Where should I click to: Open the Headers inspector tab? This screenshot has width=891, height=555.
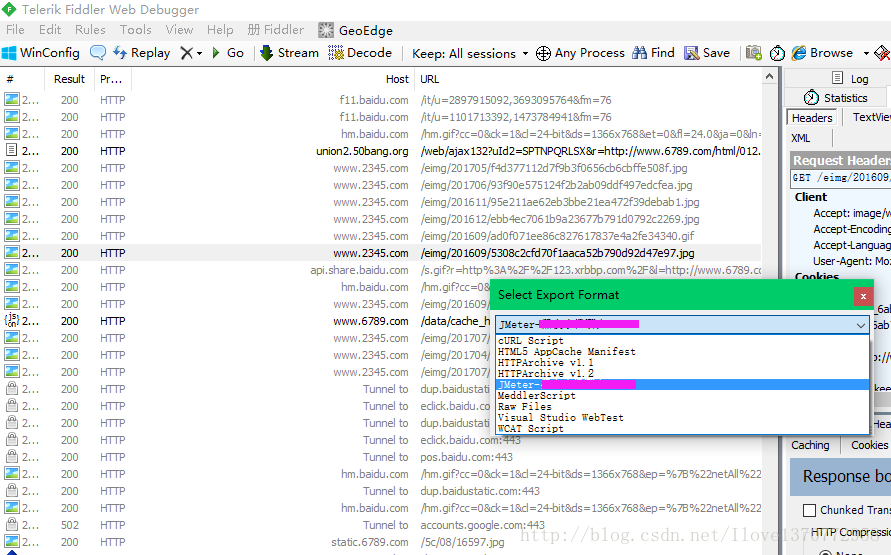(x=812, y=118)
